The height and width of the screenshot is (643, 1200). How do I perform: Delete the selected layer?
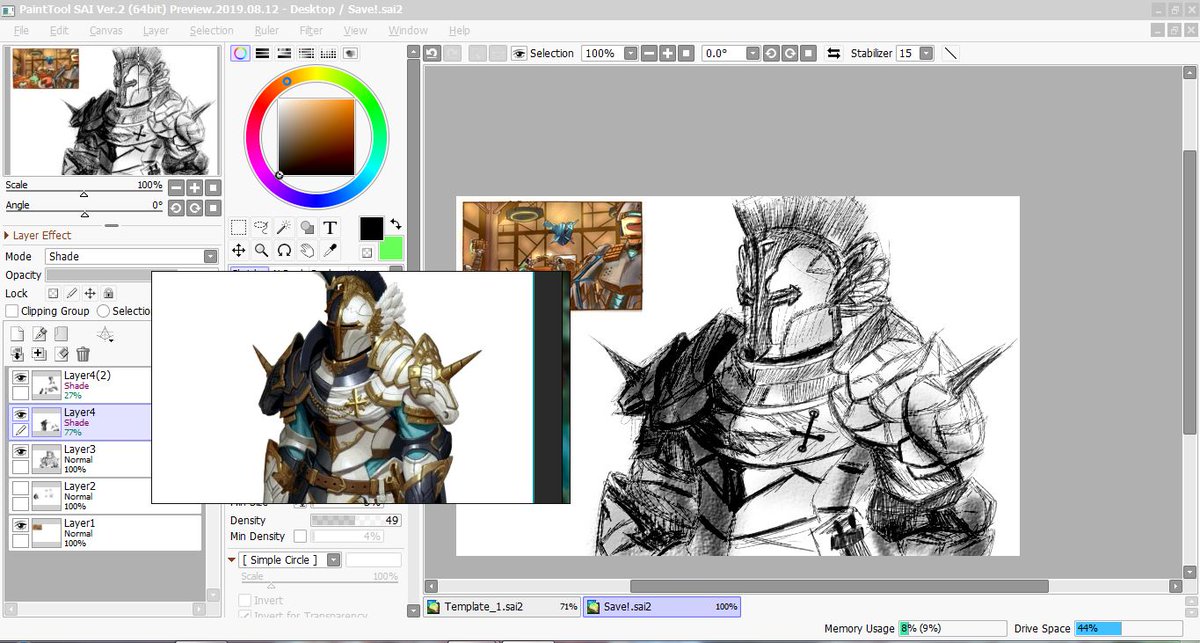click(83, 354)
